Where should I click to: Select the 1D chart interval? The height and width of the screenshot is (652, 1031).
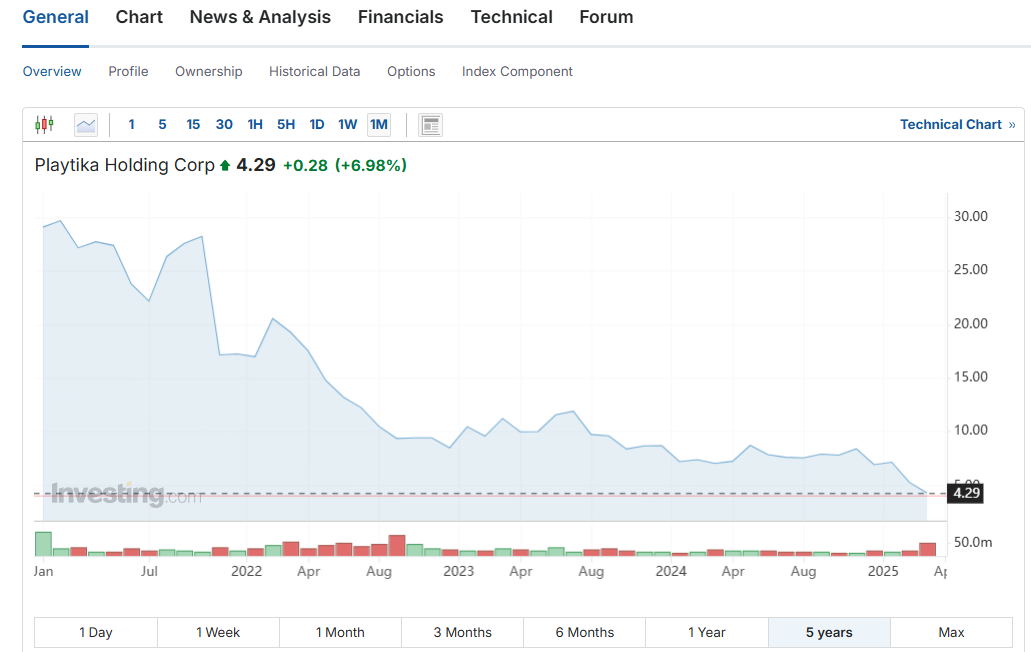(x=317, y=125)
